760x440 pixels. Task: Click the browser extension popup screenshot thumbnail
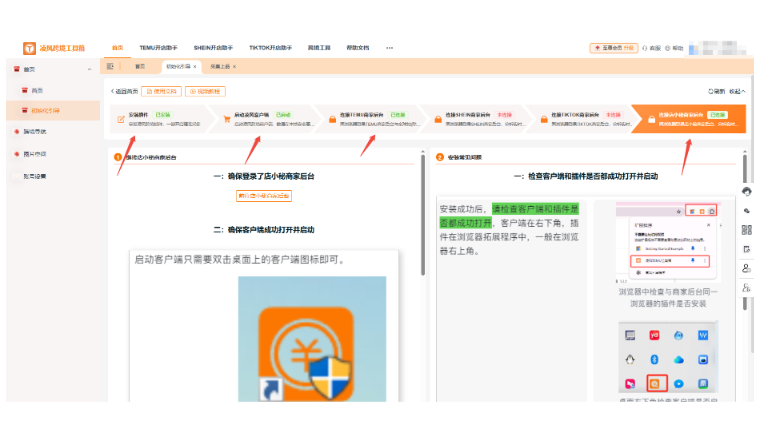[x=668, y=242]
